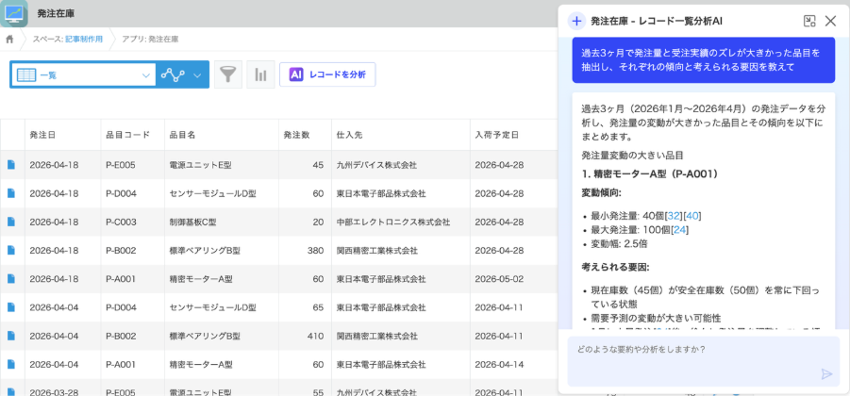Open record icon for P-D004 2026-04-18 row
Image resolution: width=850 pixels, height=396 pixels.
point(11,193)
